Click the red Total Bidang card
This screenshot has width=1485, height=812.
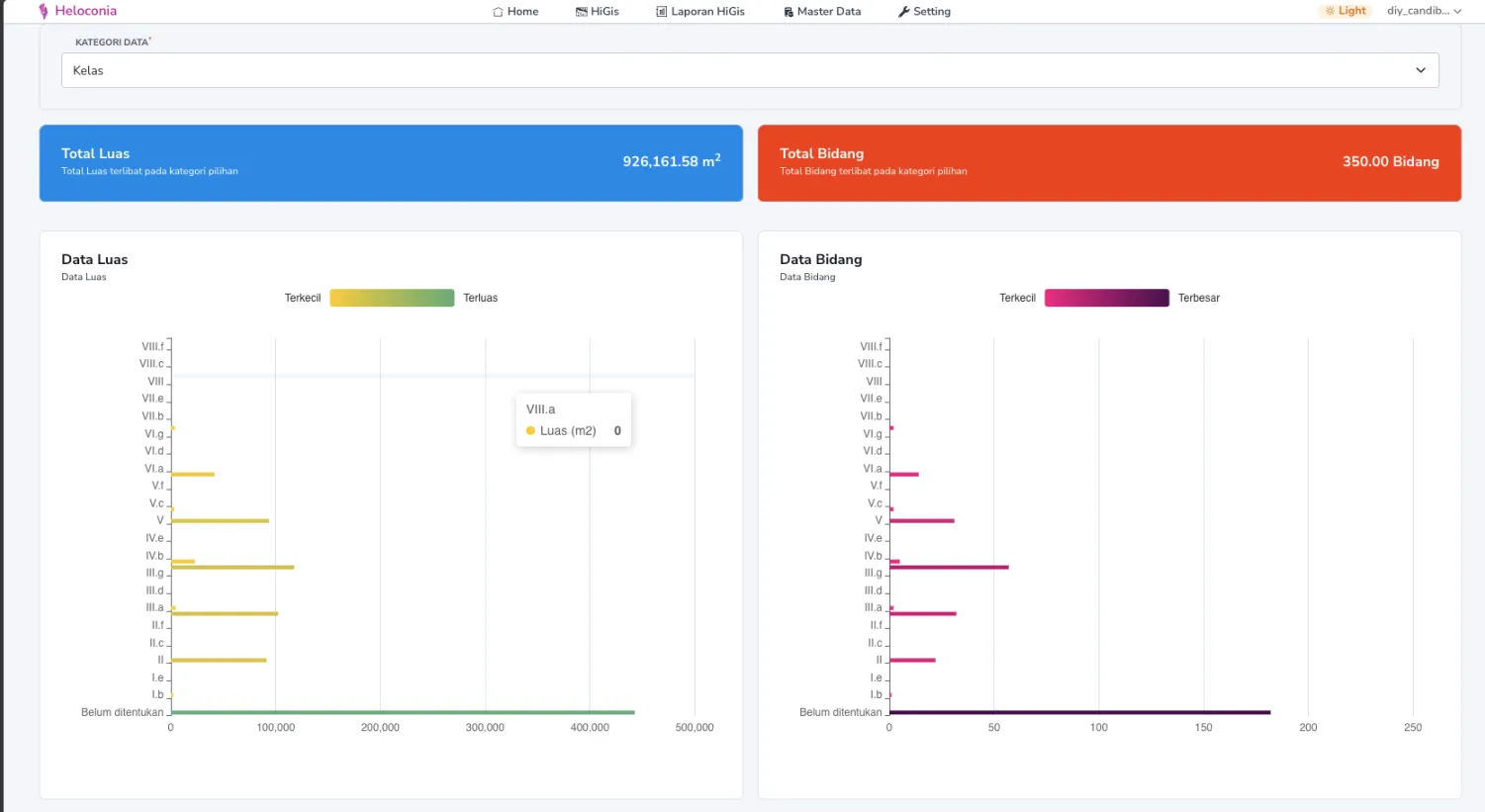1108,163
